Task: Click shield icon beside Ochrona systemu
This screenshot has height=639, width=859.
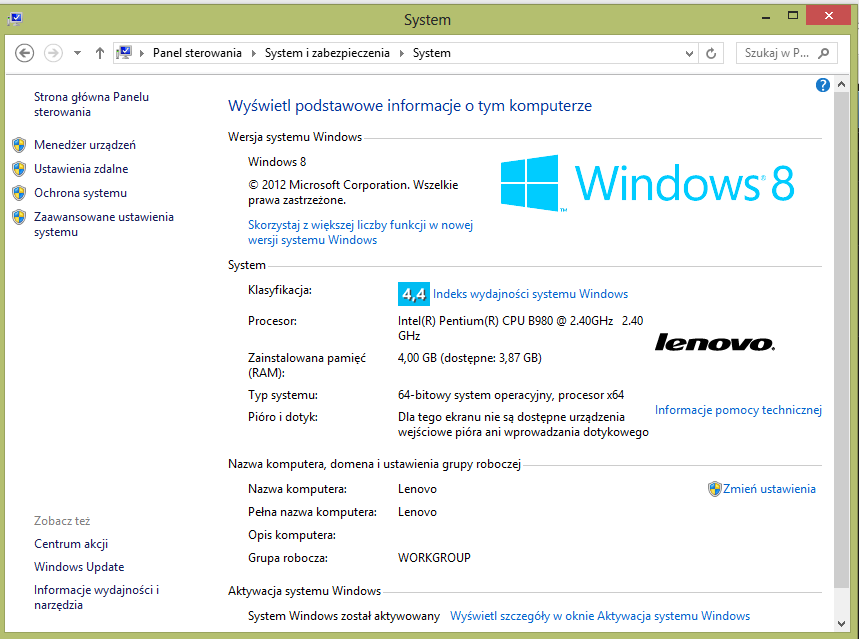Action: tap(19, 193)
